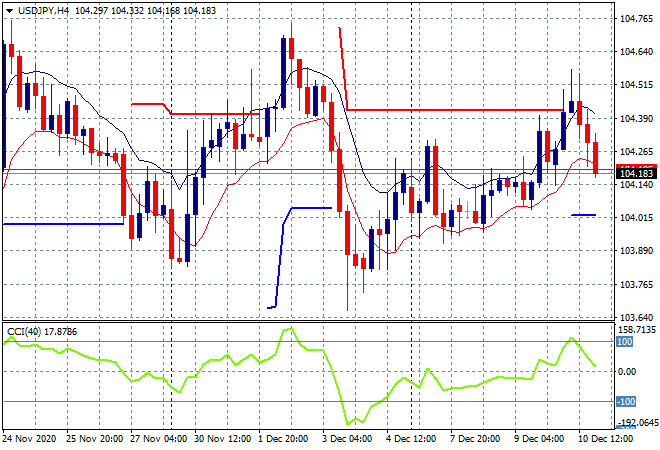The image size is (660, 450).
Task: Click the triangle arrow beside USDJPY,H4 title
Action: point(9,11)
